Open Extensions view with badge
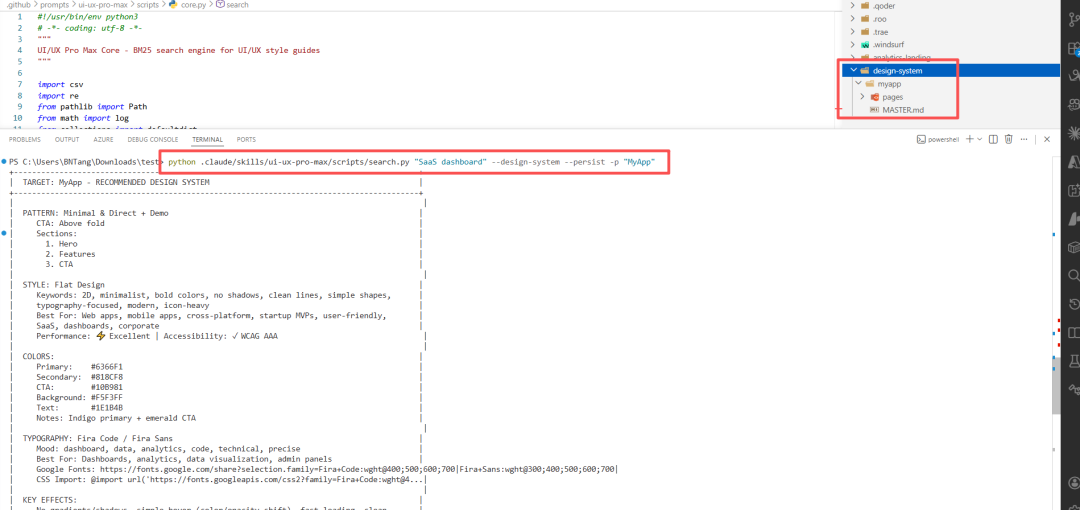Viewport: 1080px width, 510px height. click(x=1073, y=48)
